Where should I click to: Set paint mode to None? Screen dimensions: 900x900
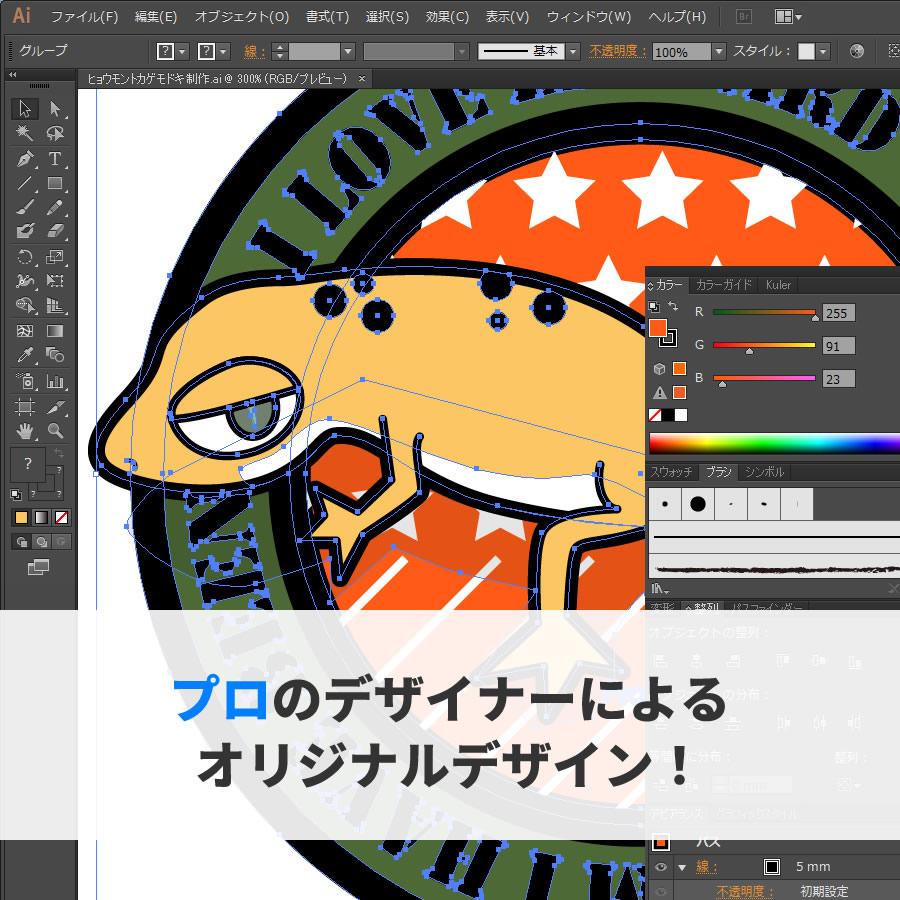61,518
